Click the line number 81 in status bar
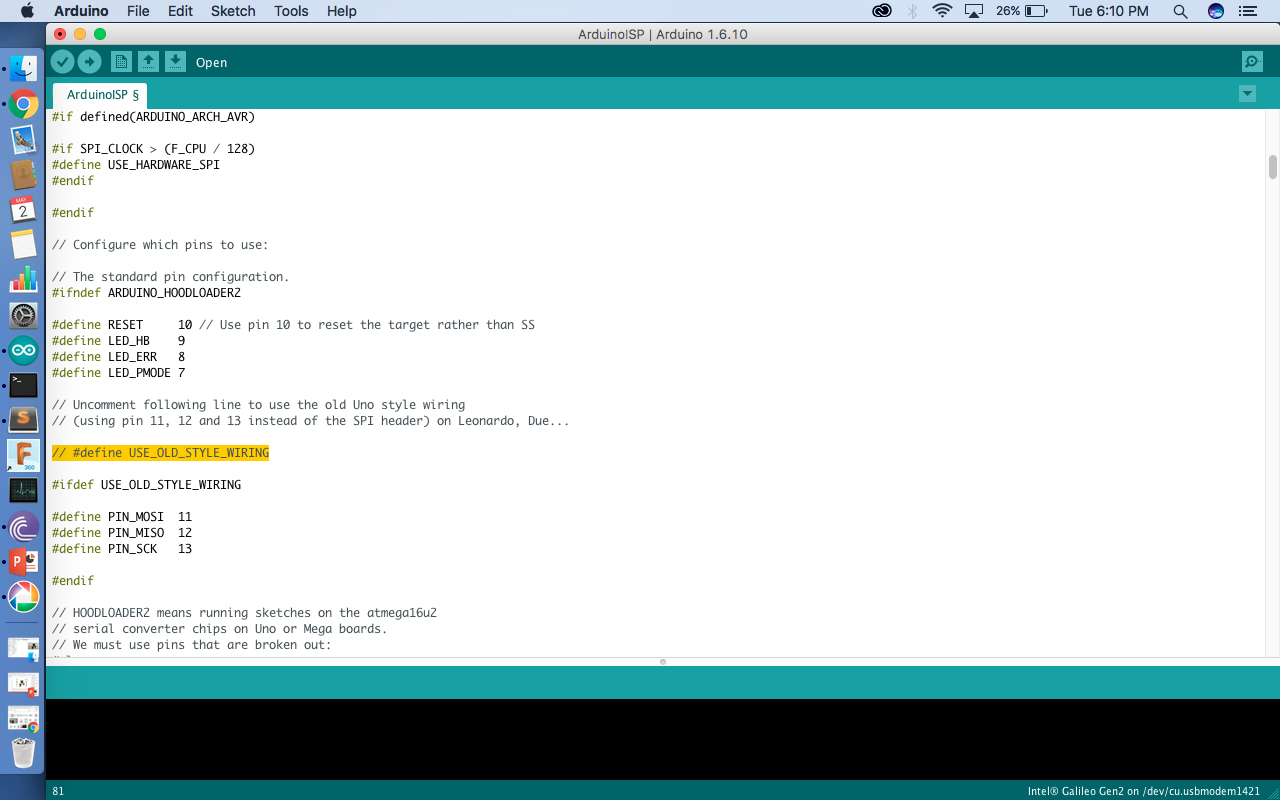 click(x=58, y=791)
